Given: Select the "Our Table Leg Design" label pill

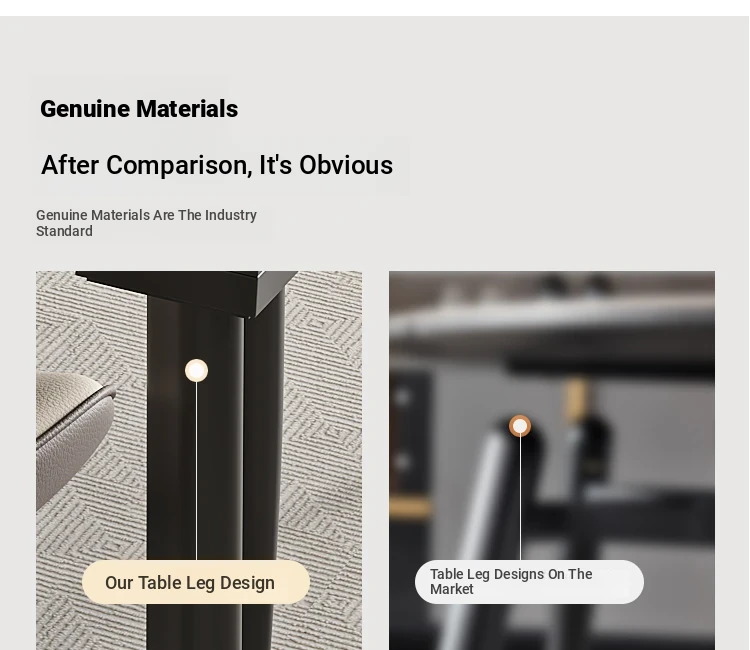Looking at the screenshot, I should tap(196, 582).
